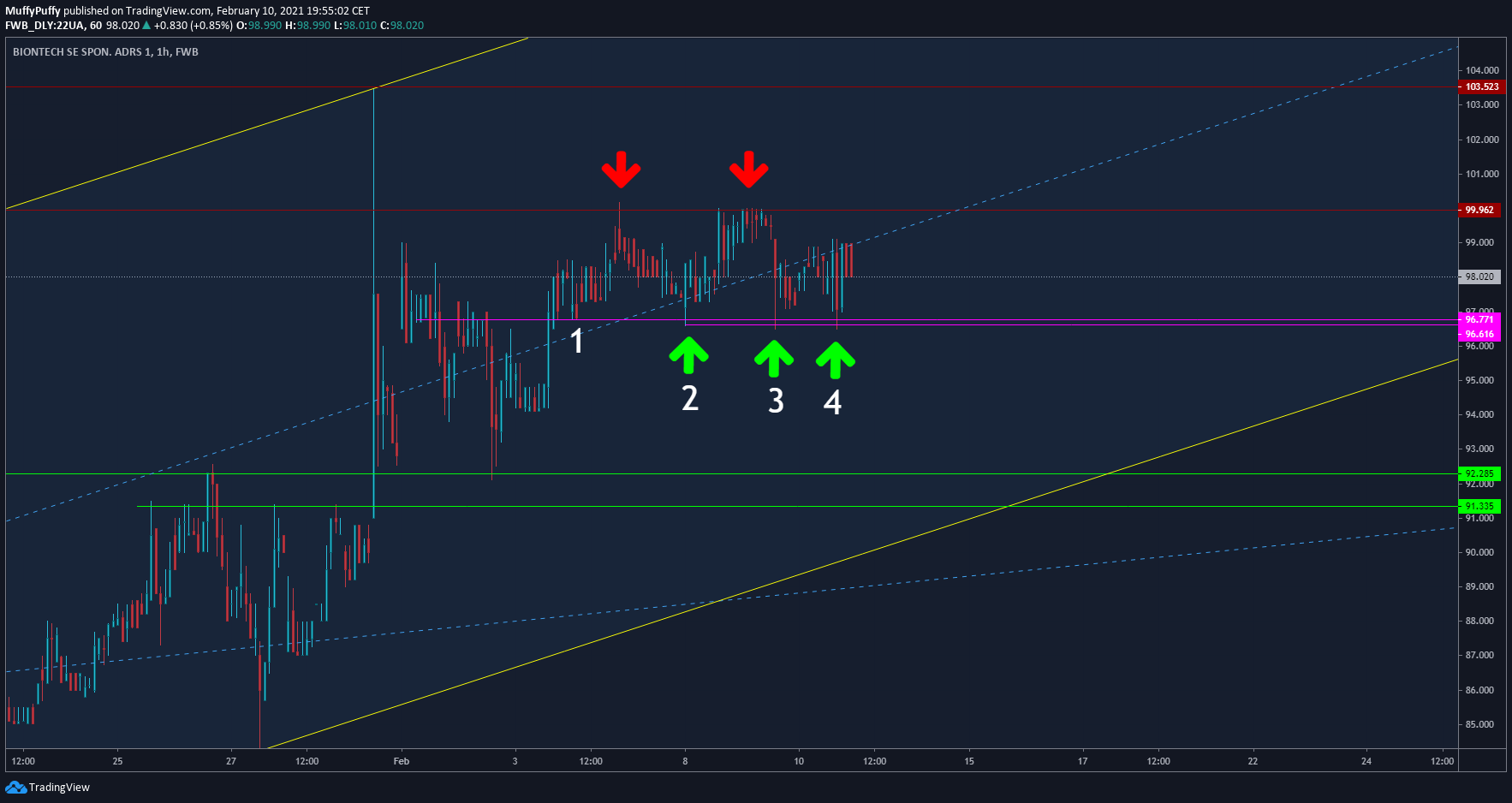Click the open value O:98.990
The height and width of the screenshot is (803, 1512).
tap(259, 26)
